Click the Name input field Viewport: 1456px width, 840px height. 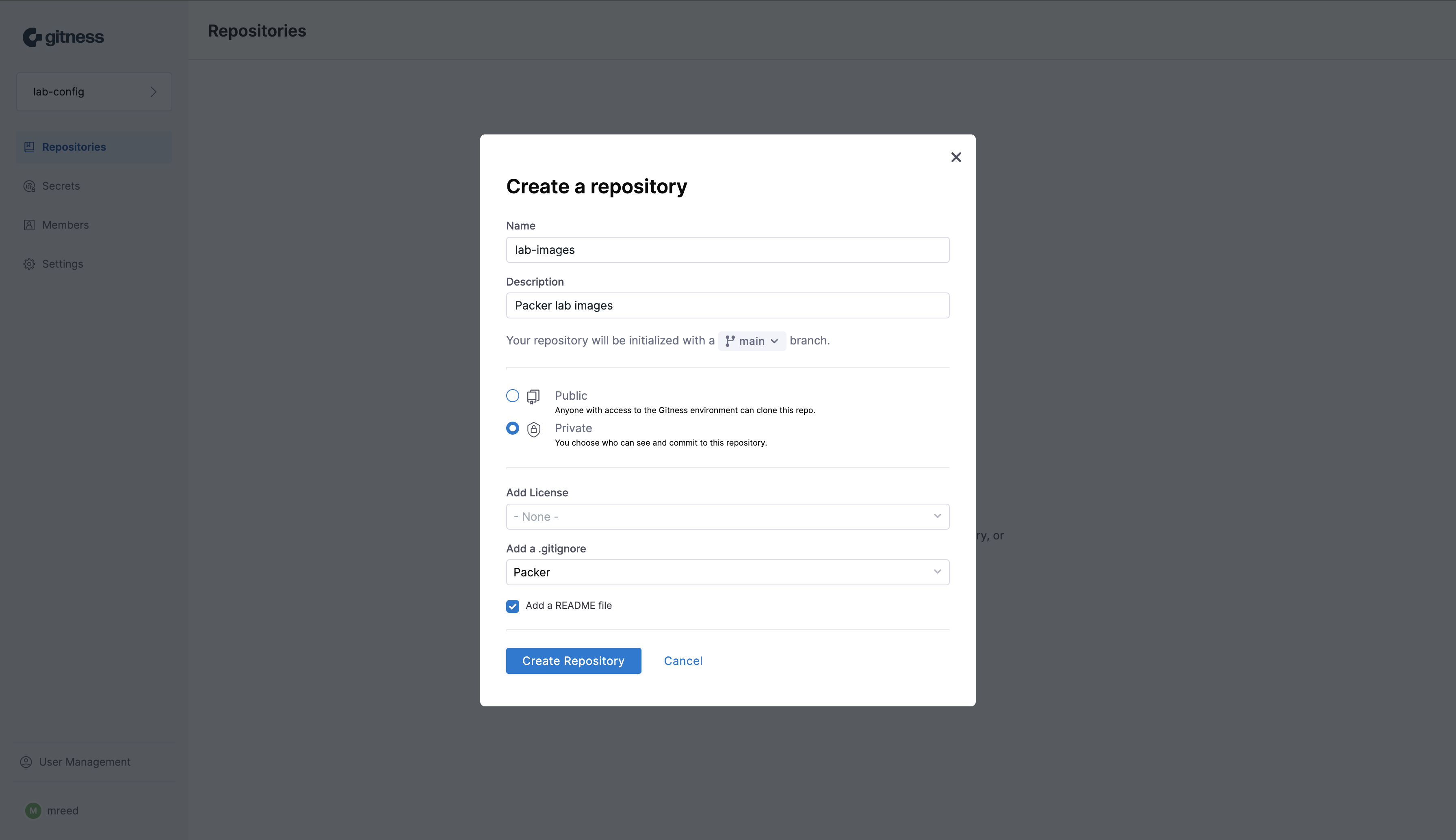point(728,250)
